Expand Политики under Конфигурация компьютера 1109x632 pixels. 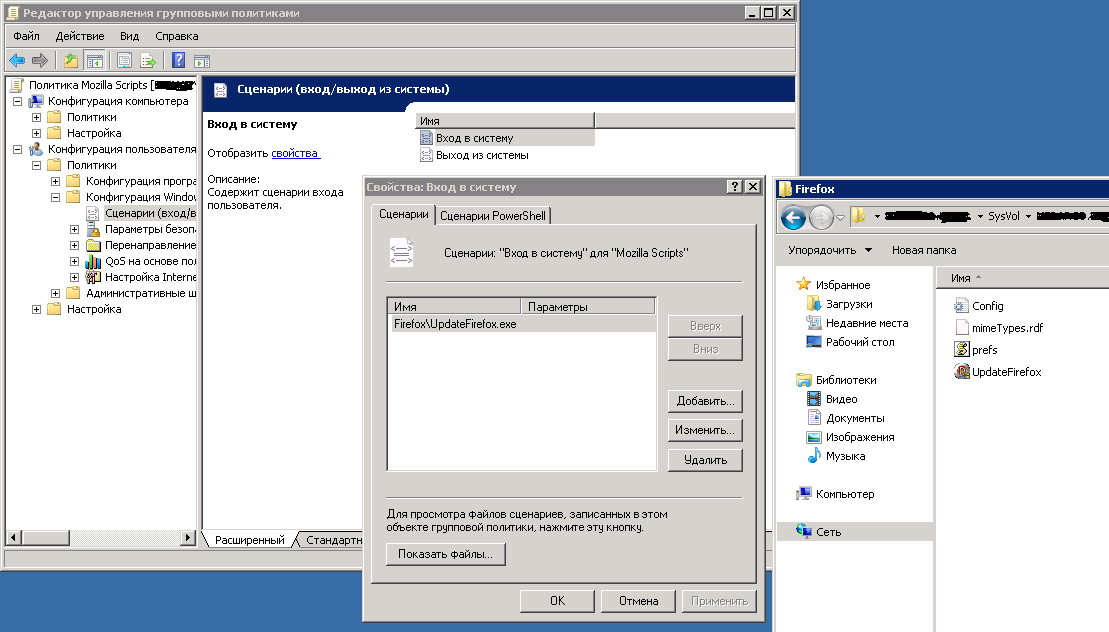pyautogui.click(x=37, y=117)
